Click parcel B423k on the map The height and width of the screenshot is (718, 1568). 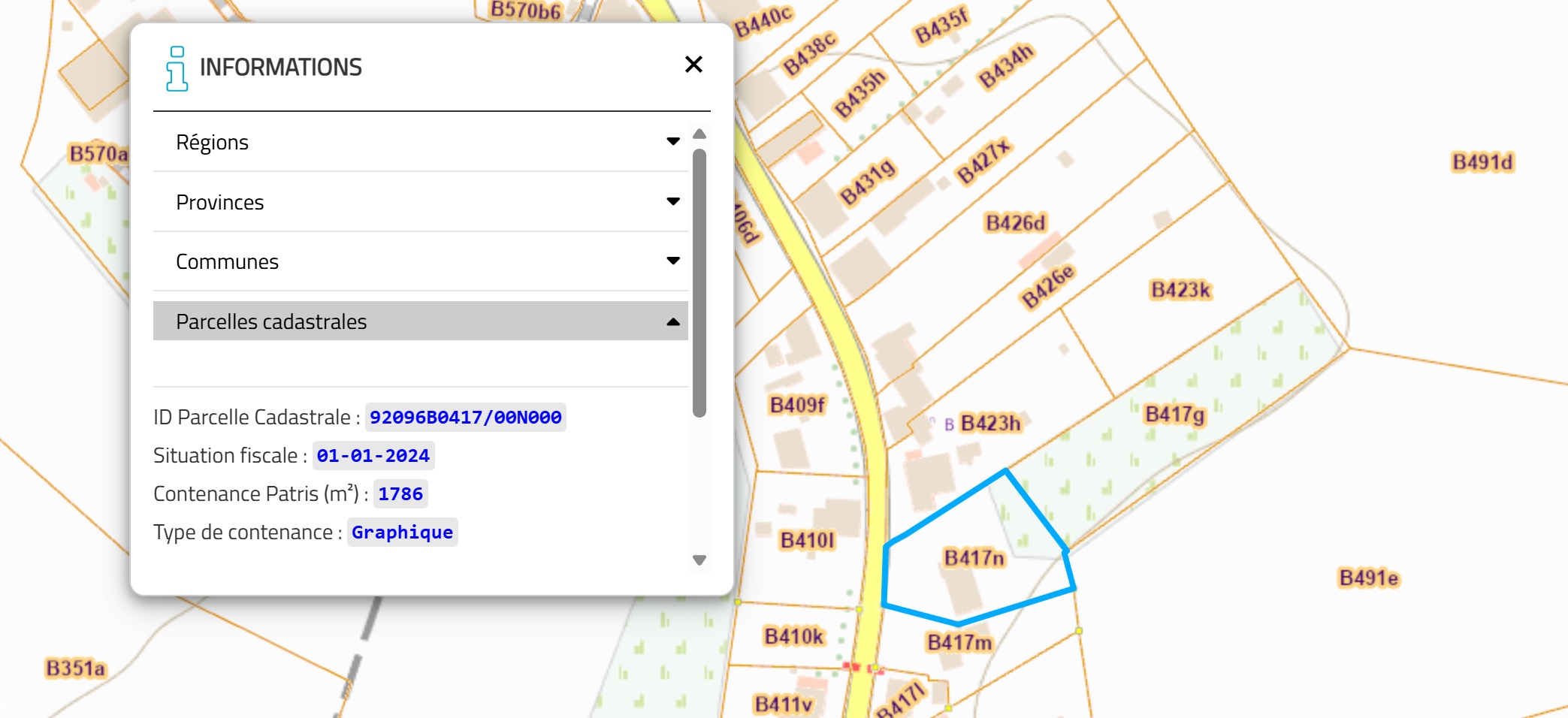click(x=1180, y=290)
